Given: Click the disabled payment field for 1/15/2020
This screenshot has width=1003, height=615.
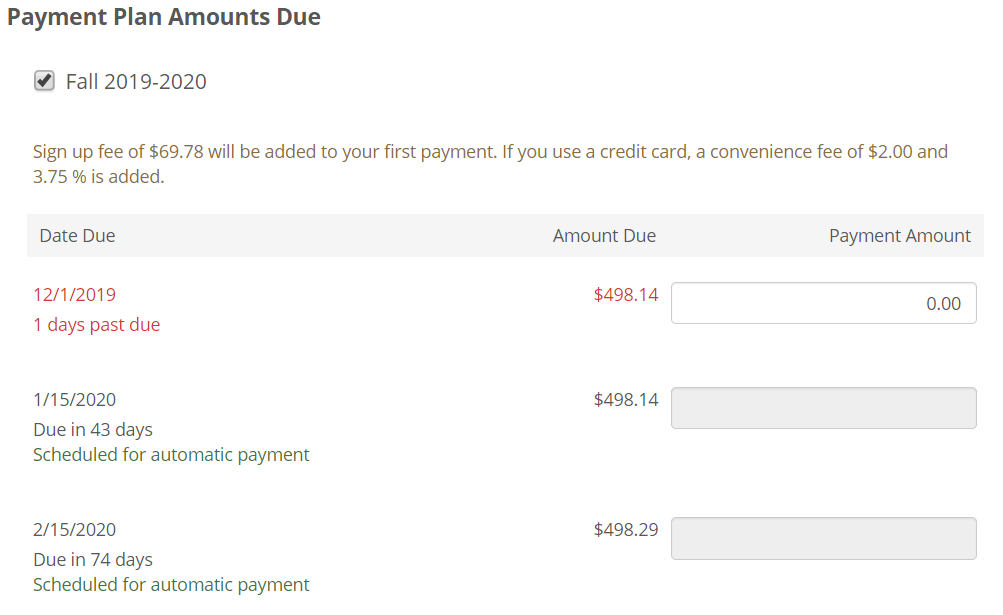Looking at the screenshot, I should pos(823,407).
